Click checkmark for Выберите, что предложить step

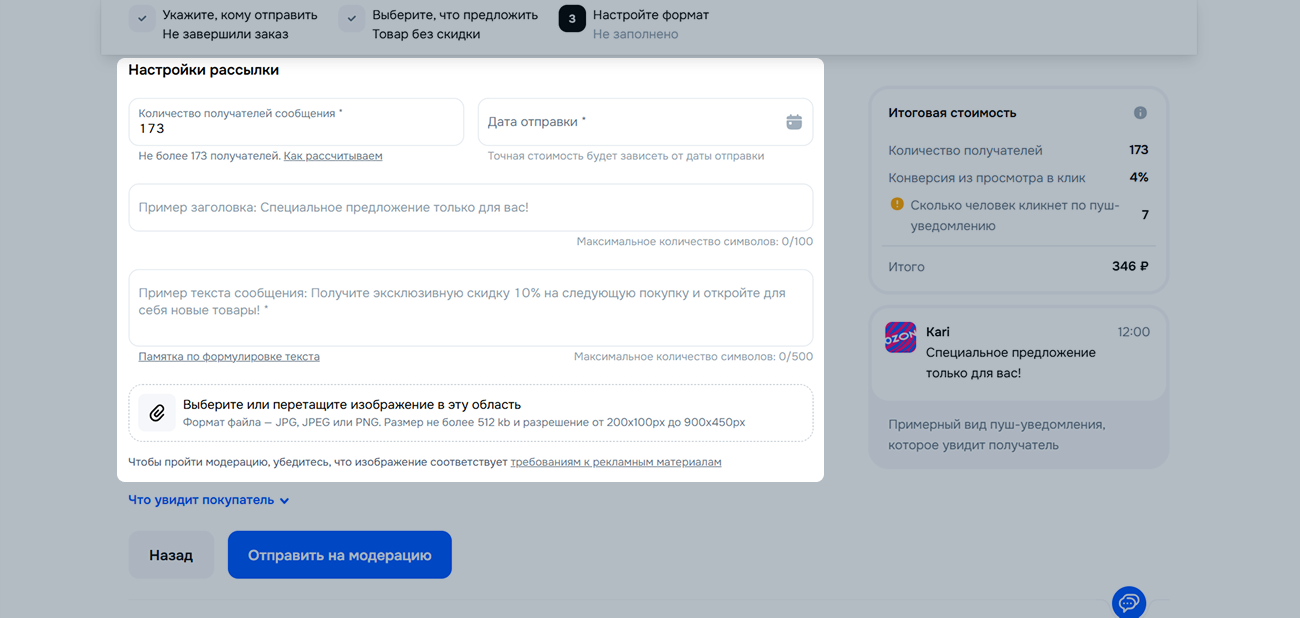coord(352,19)
